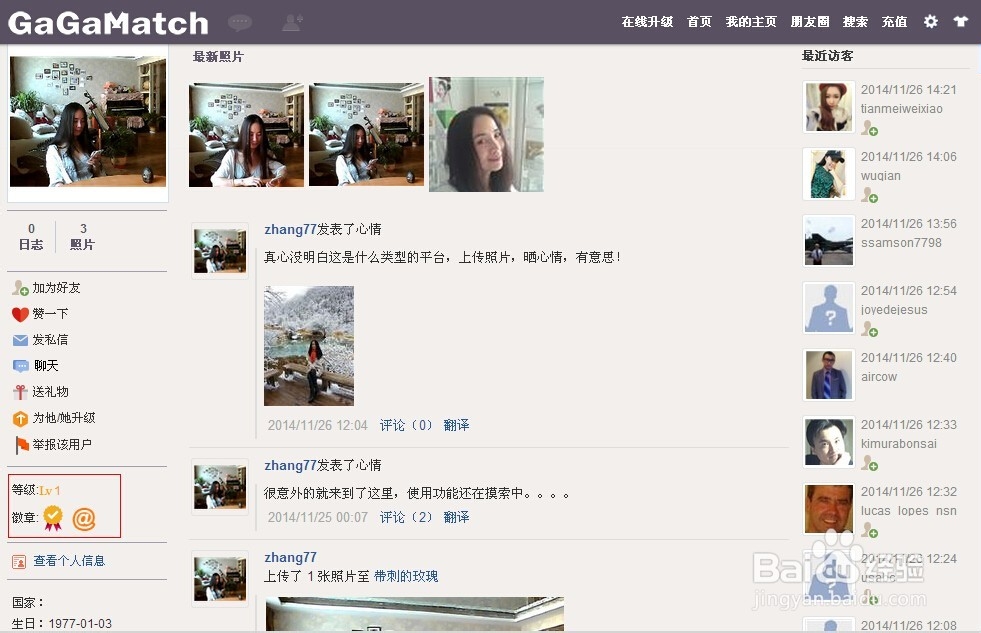Viewport: 981px width, 633px height.
Task: Open 充值 in top navigation
Action: [895, 22]
